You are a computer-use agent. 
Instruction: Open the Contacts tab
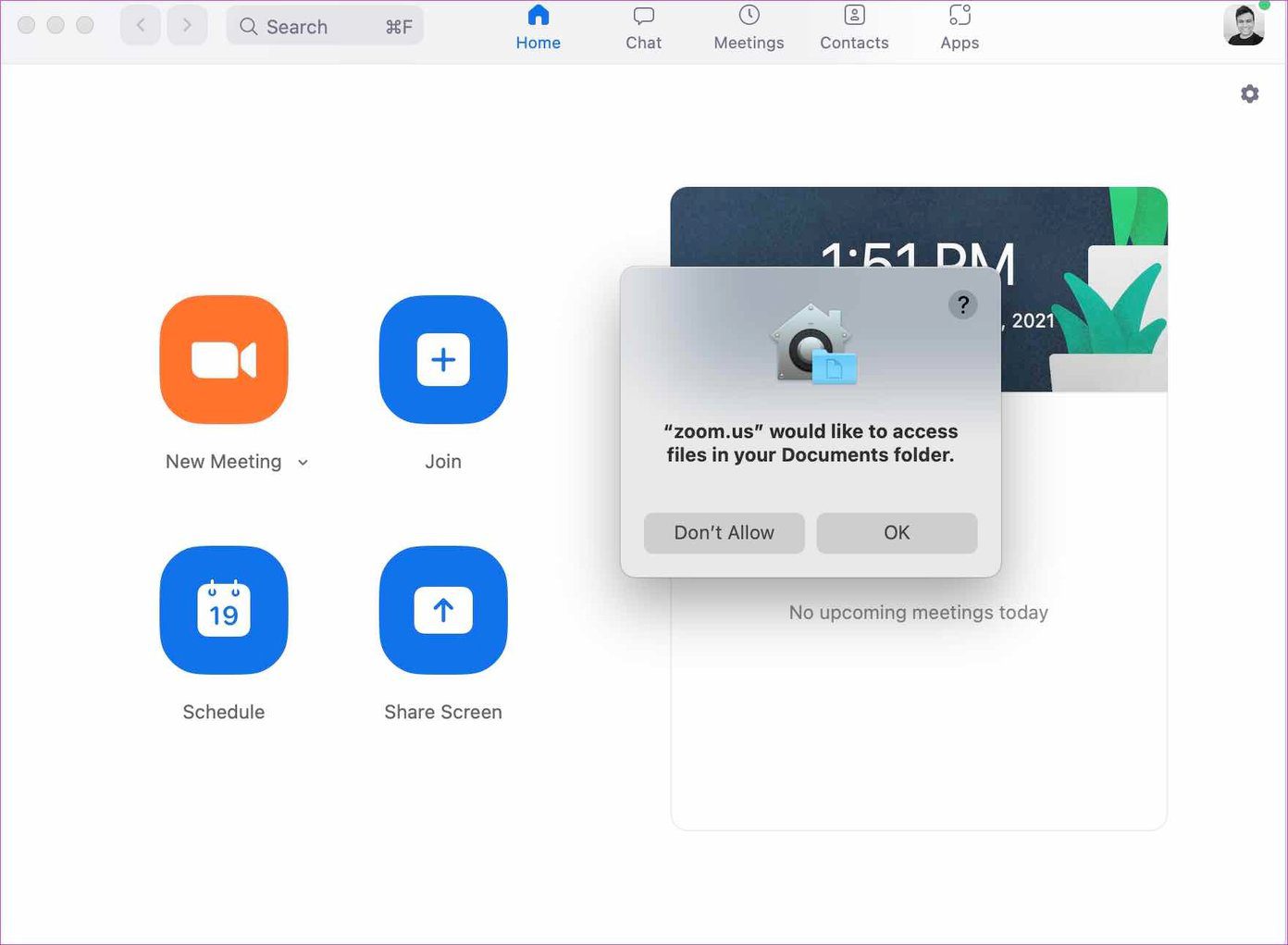[854, 28]
